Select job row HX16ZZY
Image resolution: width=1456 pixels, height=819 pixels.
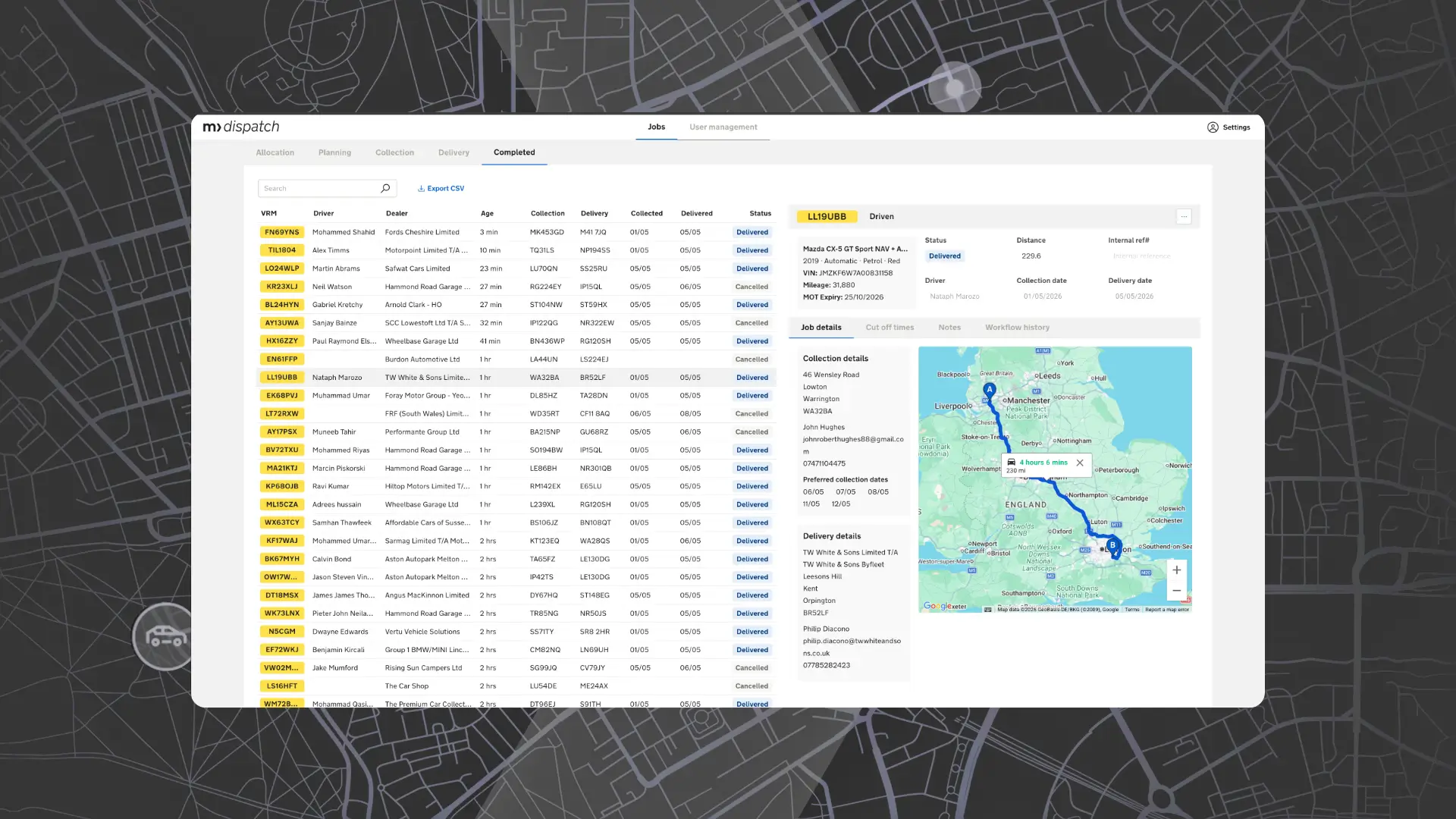(516, 341)
